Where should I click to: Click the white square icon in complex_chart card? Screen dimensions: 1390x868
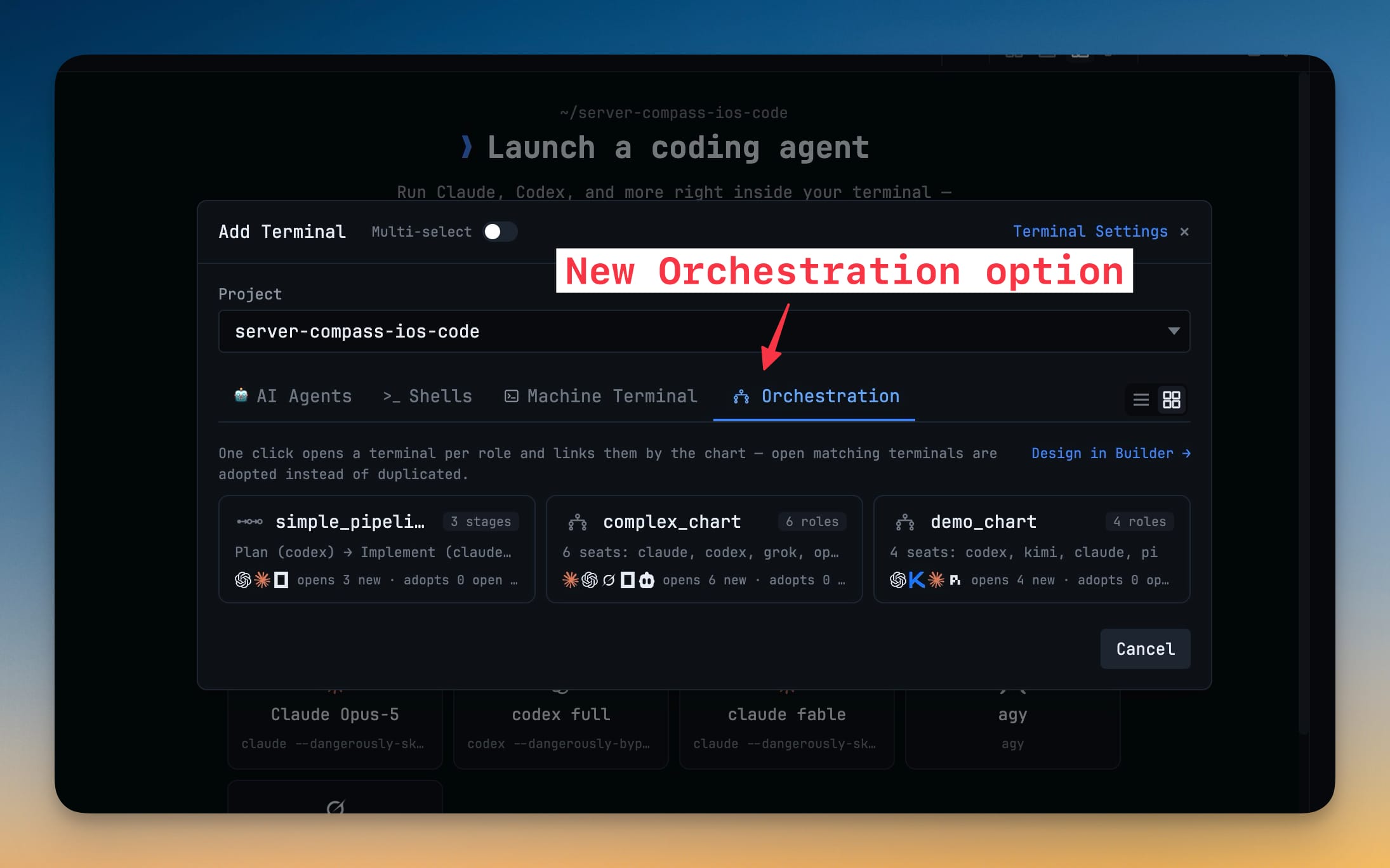[x=628, y=580]
